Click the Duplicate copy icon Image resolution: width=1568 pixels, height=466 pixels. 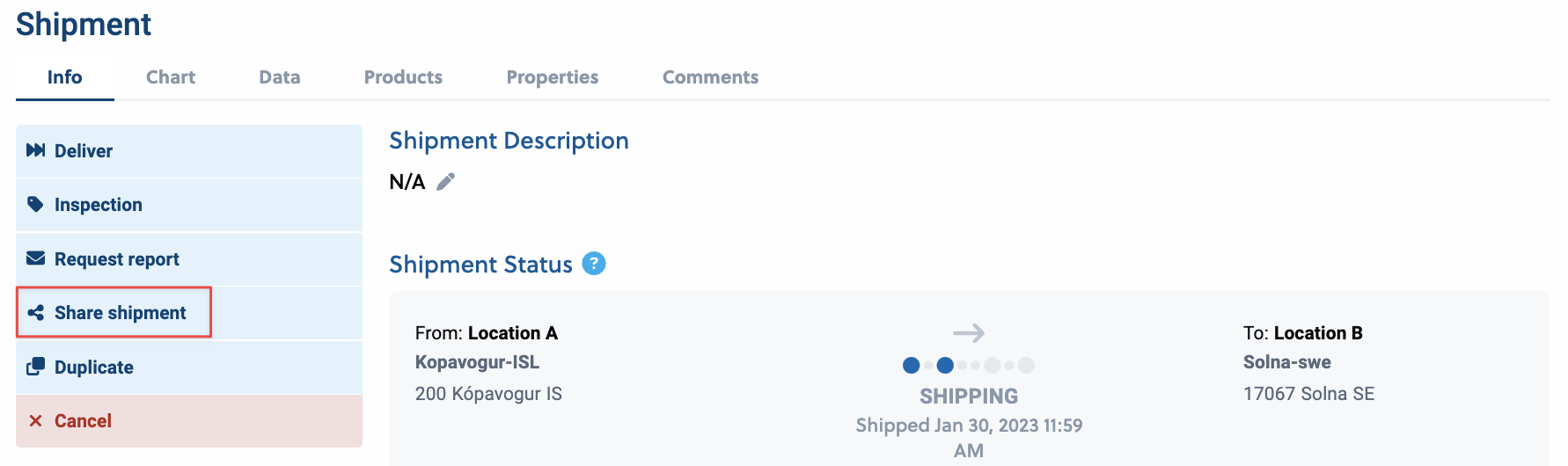coord(35,367)
